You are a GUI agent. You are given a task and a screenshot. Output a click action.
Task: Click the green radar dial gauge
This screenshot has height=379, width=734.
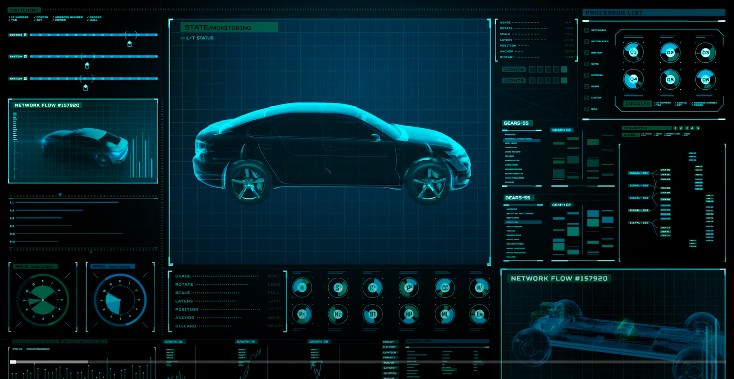(x=43, y=299)
